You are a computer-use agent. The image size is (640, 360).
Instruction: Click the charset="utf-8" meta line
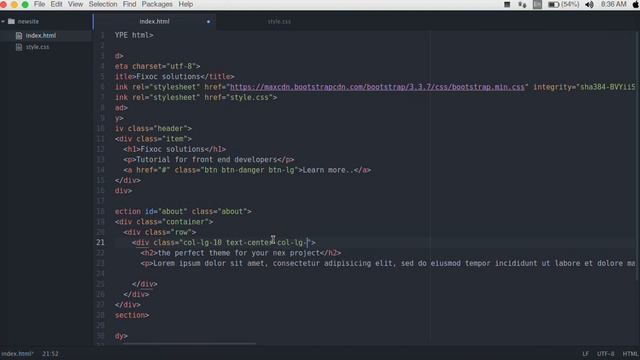click(158, 66)
